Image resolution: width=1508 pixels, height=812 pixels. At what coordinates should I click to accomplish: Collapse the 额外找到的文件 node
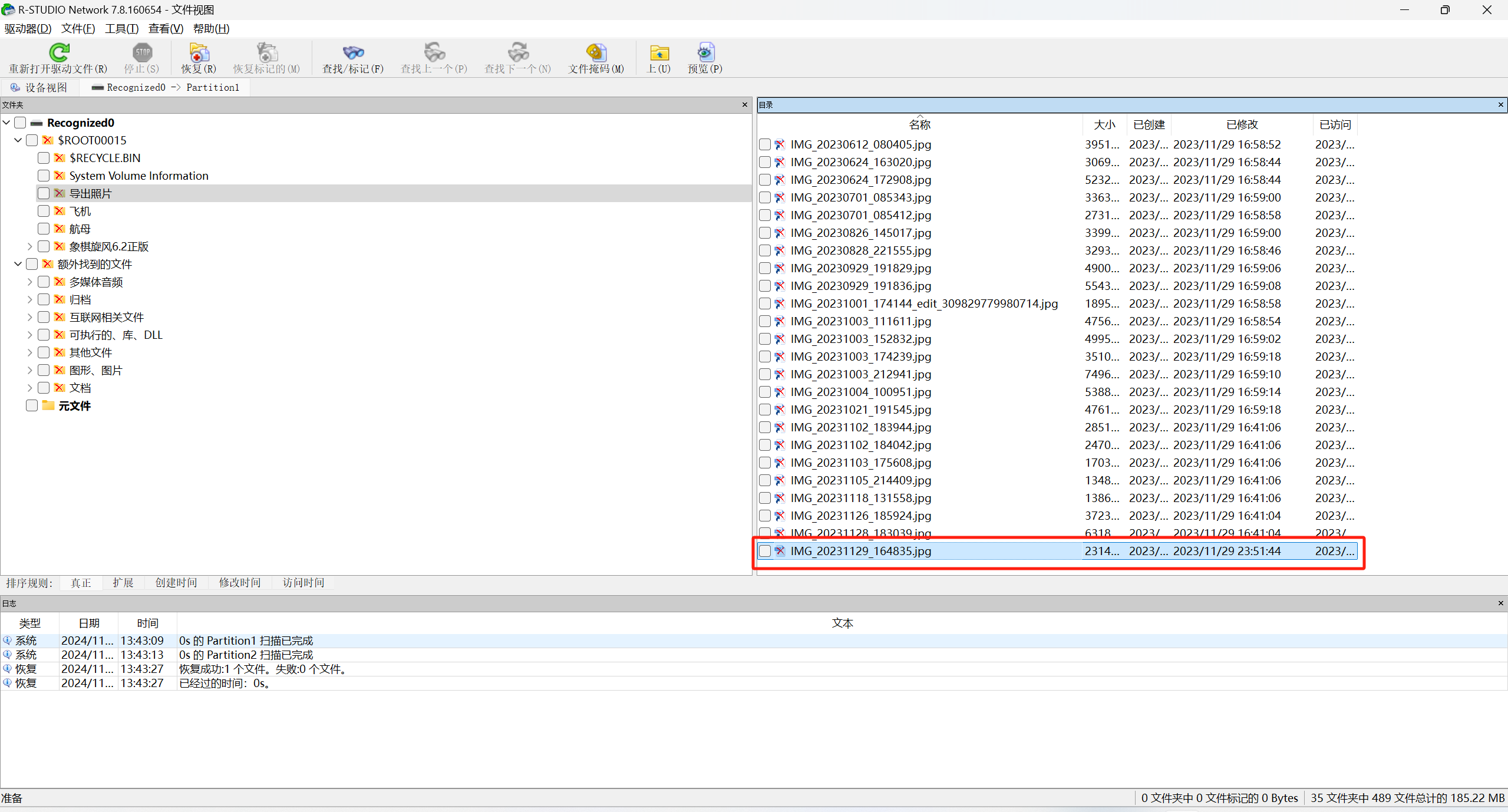(18, 264)
